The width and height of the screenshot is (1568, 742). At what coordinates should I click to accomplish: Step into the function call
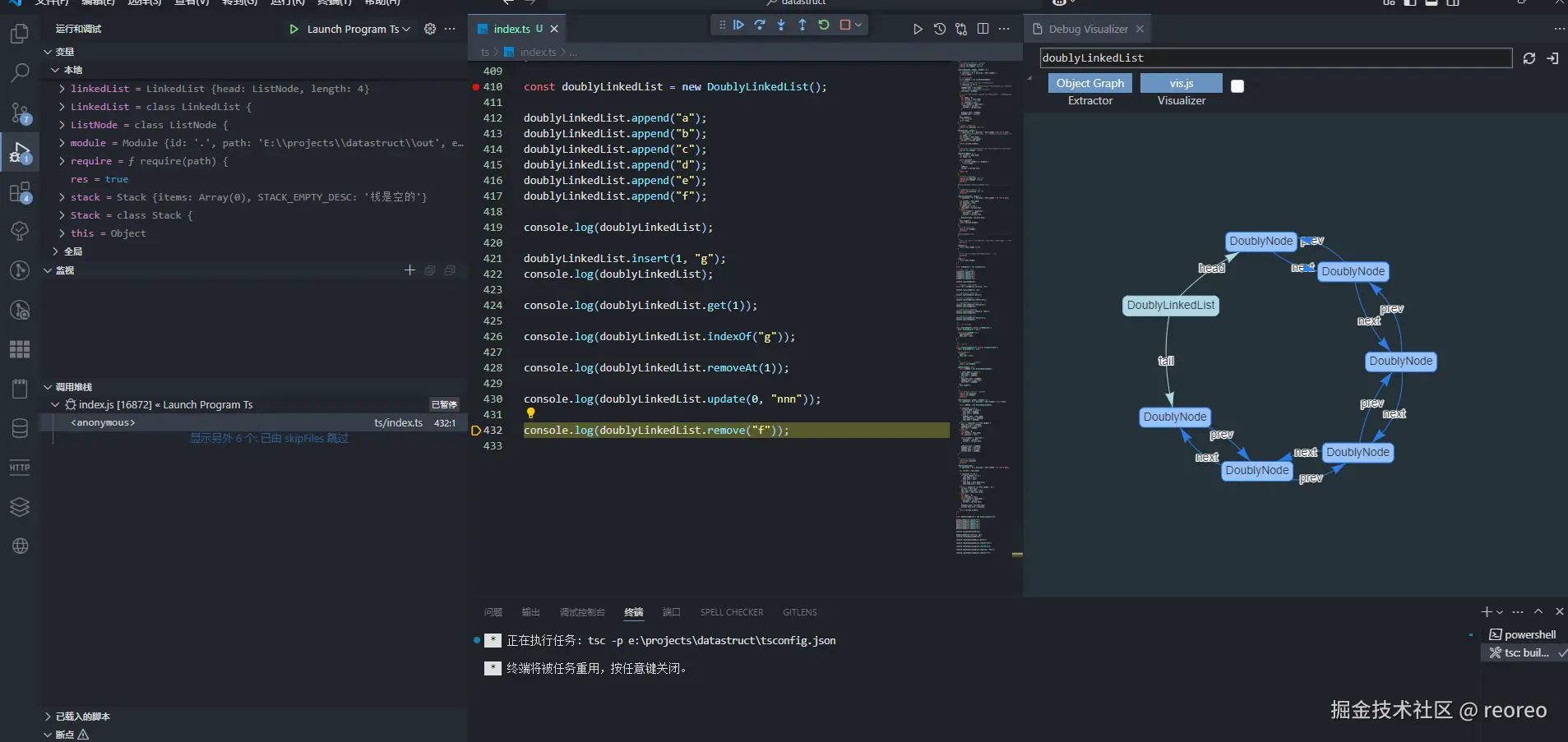781,25
